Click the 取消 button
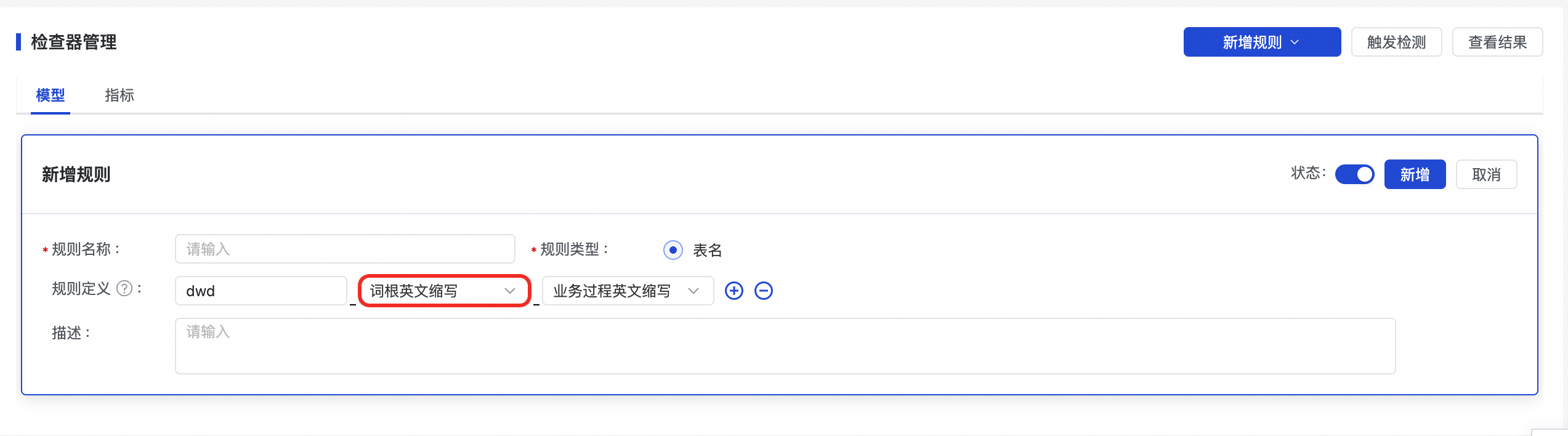Screen dimensions: 1568x436 click(x=1486, y=174)
